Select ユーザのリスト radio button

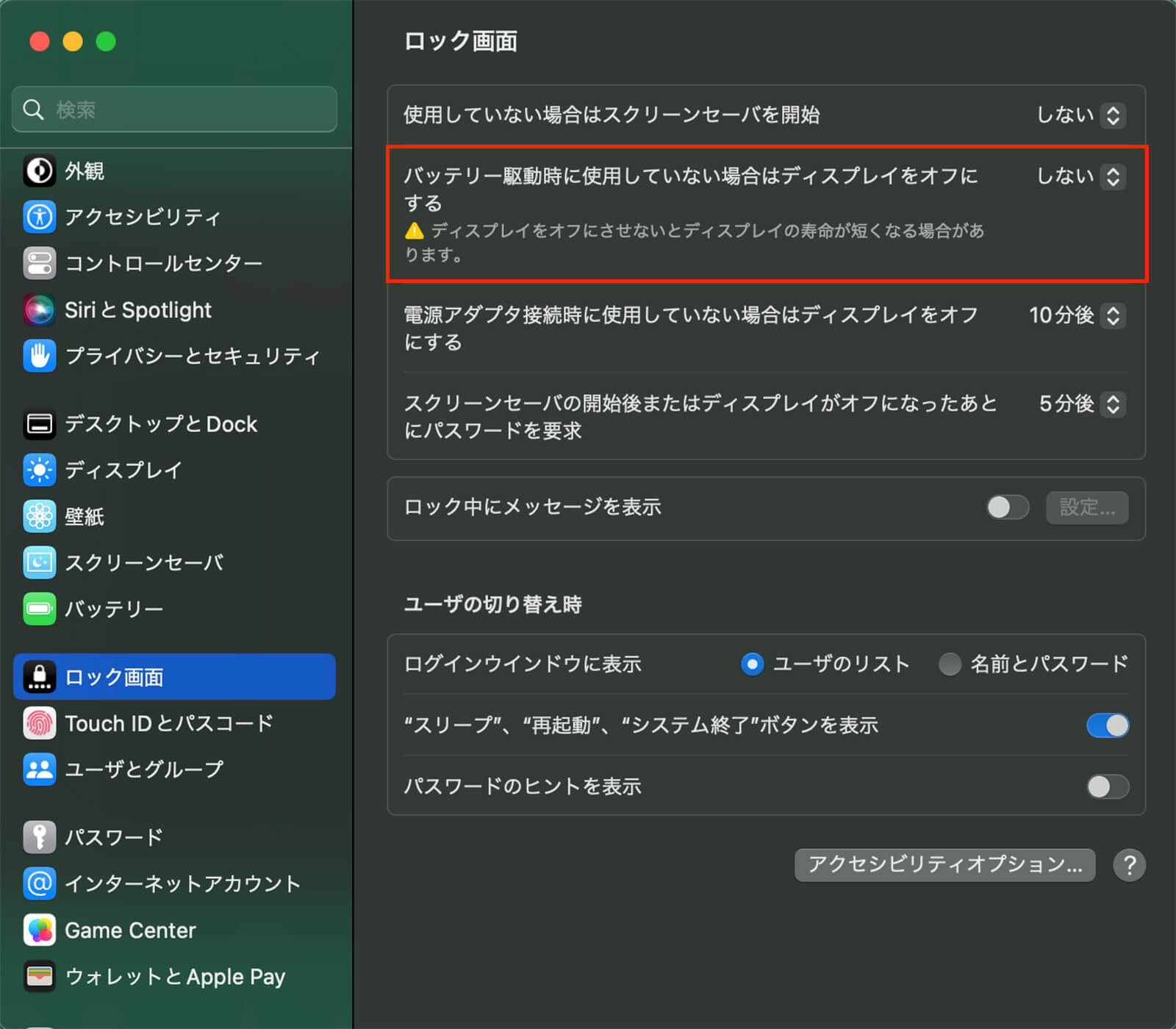752,664
